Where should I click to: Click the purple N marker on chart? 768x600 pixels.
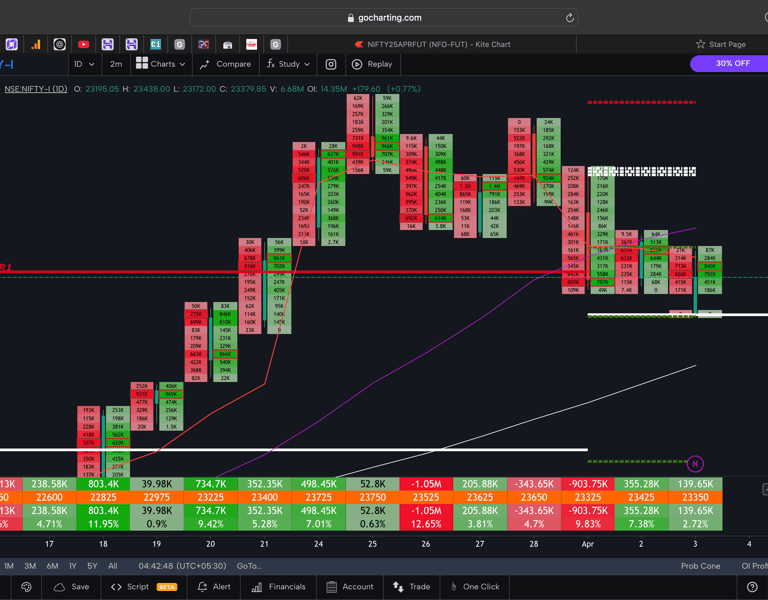[x=695, y=464]
